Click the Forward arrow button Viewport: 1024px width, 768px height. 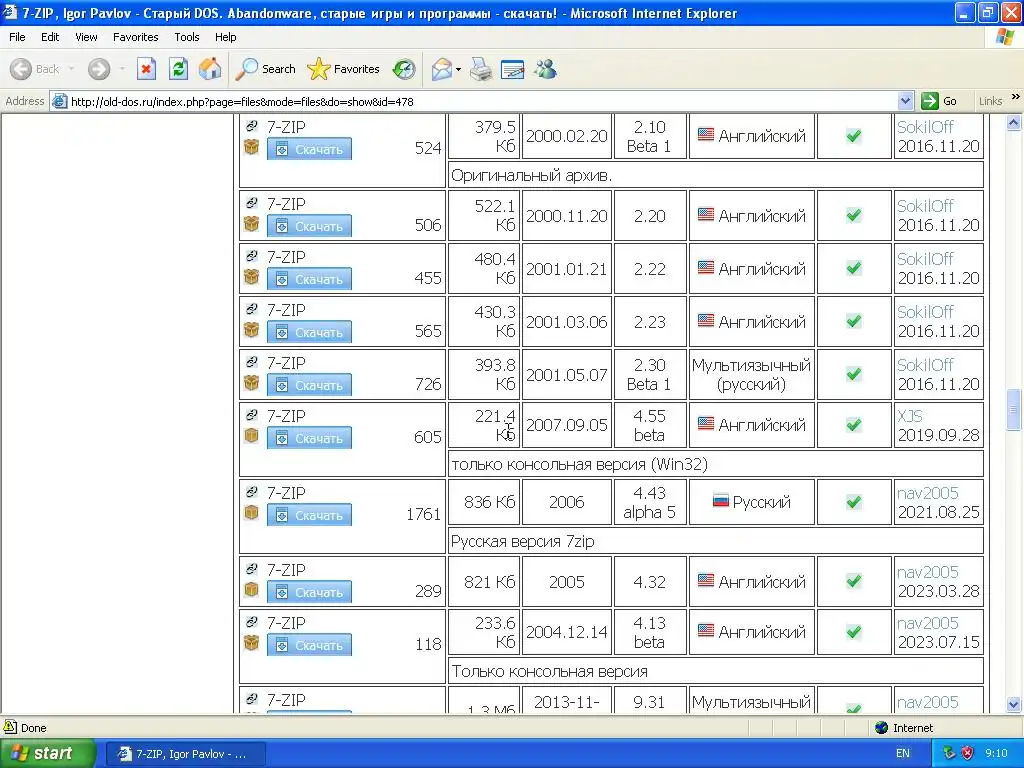[x=99, y=69]
